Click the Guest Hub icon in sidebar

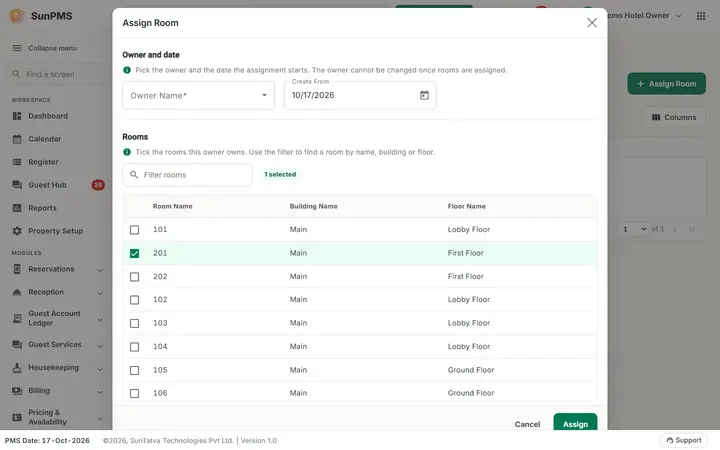17,185
